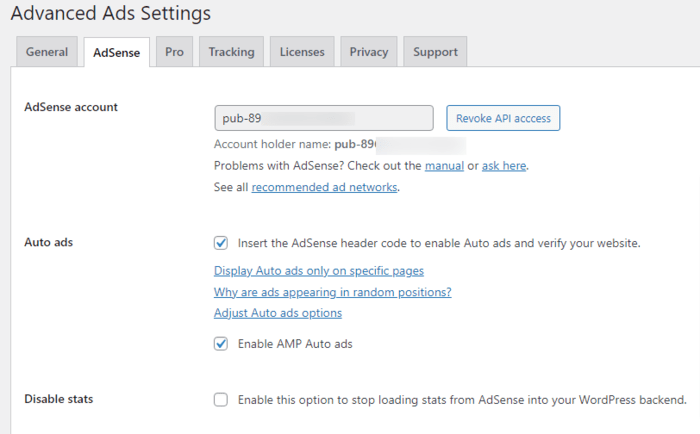Open 'Display Auto ads only on specific pages'

point(319,271)
